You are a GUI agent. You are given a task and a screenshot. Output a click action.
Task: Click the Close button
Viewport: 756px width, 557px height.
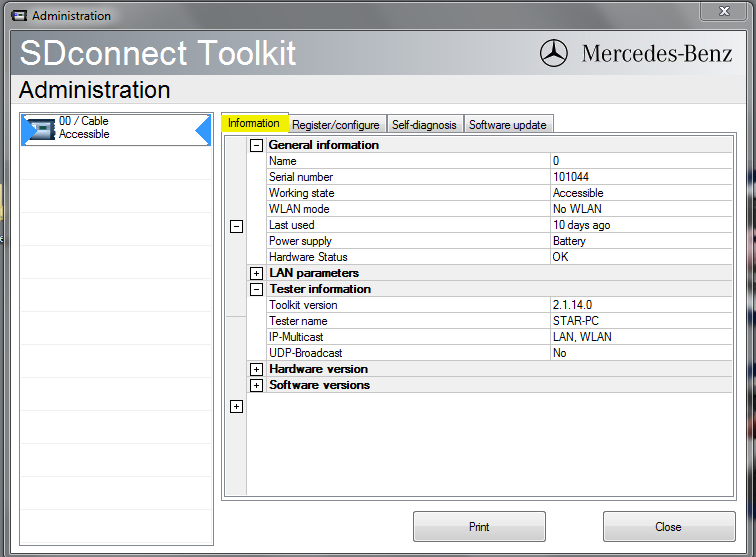pos(669,527)
